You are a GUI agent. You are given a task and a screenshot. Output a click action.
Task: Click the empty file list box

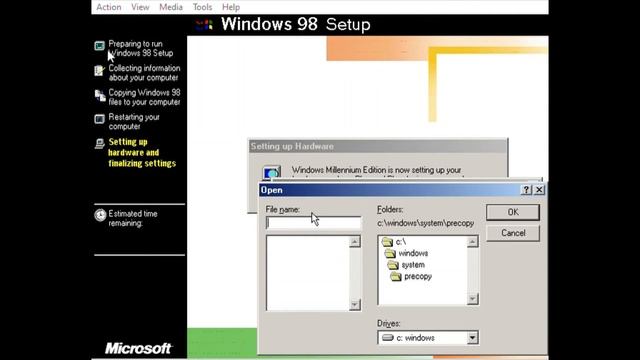[308, 273]
